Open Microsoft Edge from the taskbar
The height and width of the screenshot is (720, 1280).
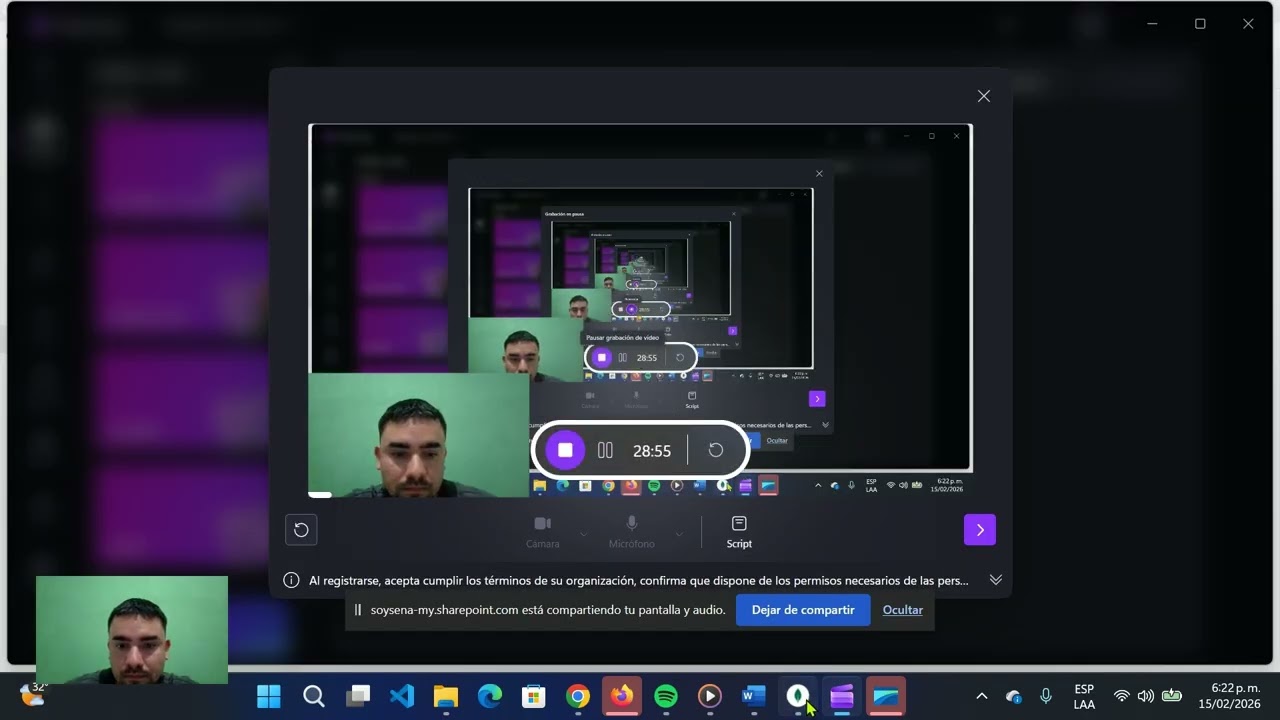pos(490,696)
